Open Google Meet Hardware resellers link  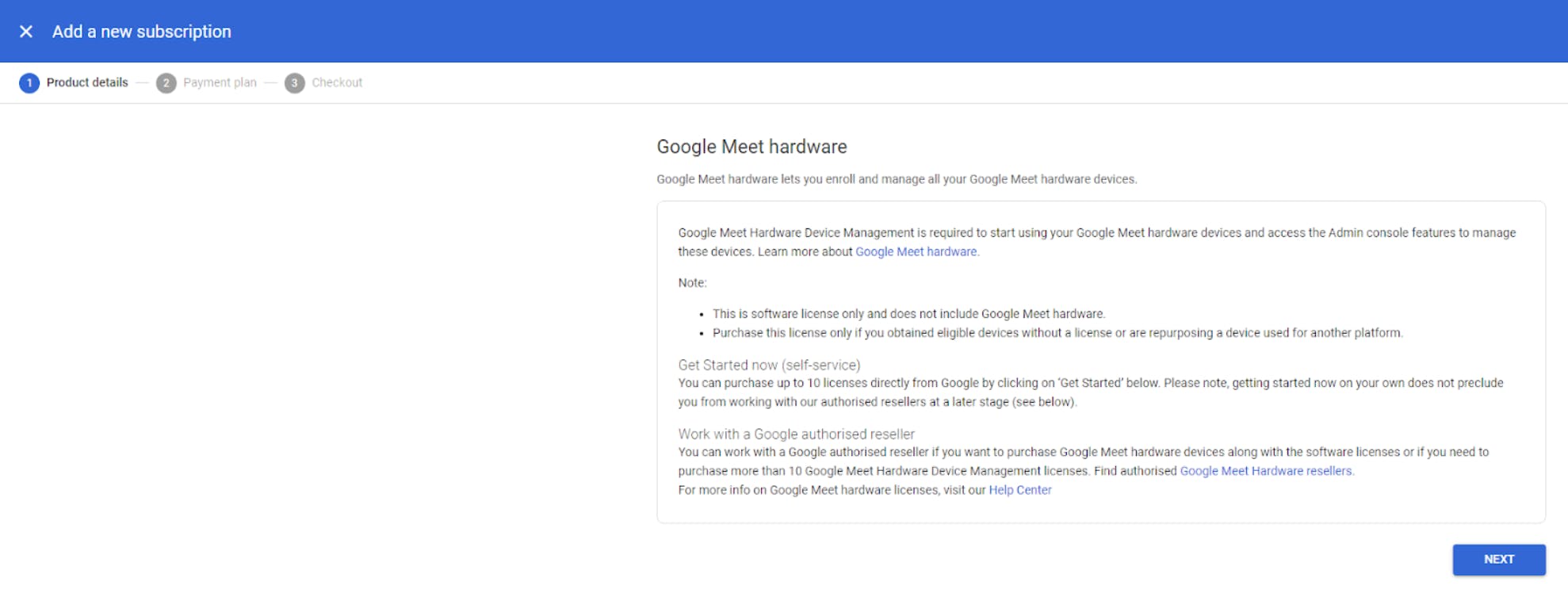tap(1266, 471)
